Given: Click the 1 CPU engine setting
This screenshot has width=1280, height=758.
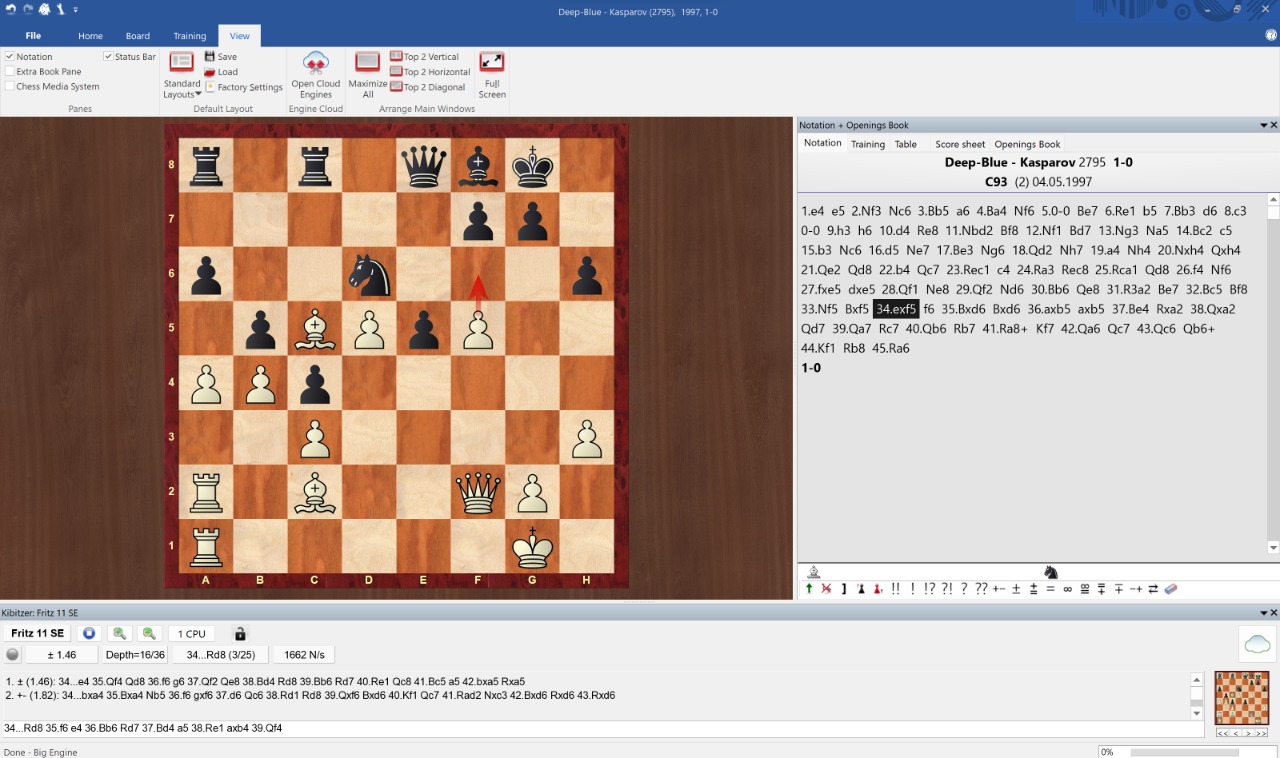Looking at the screenshot, I should coord(192,633).
